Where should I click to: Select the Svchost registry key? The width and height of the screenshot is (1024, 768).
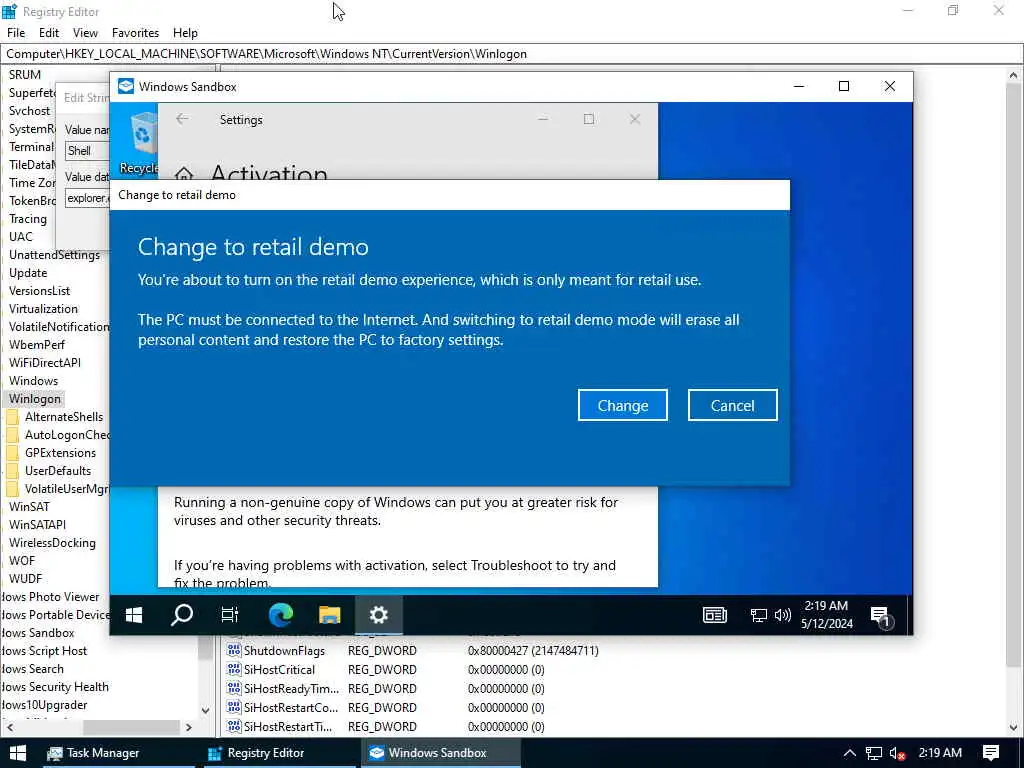pos(29,110)
